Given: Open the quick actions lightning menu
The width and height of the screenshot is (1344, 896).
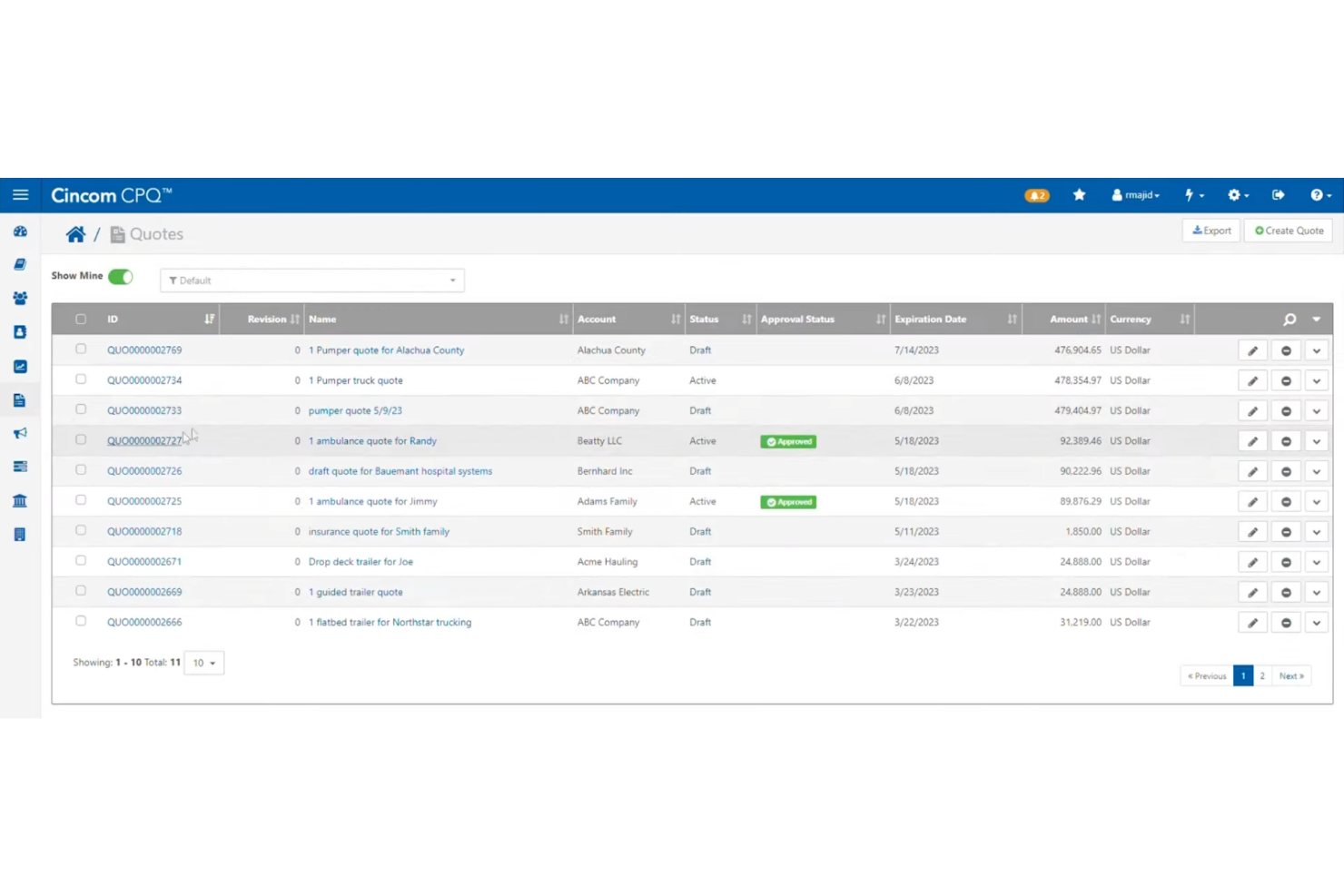Looking at the screenshot, I should pos(1192,195).
